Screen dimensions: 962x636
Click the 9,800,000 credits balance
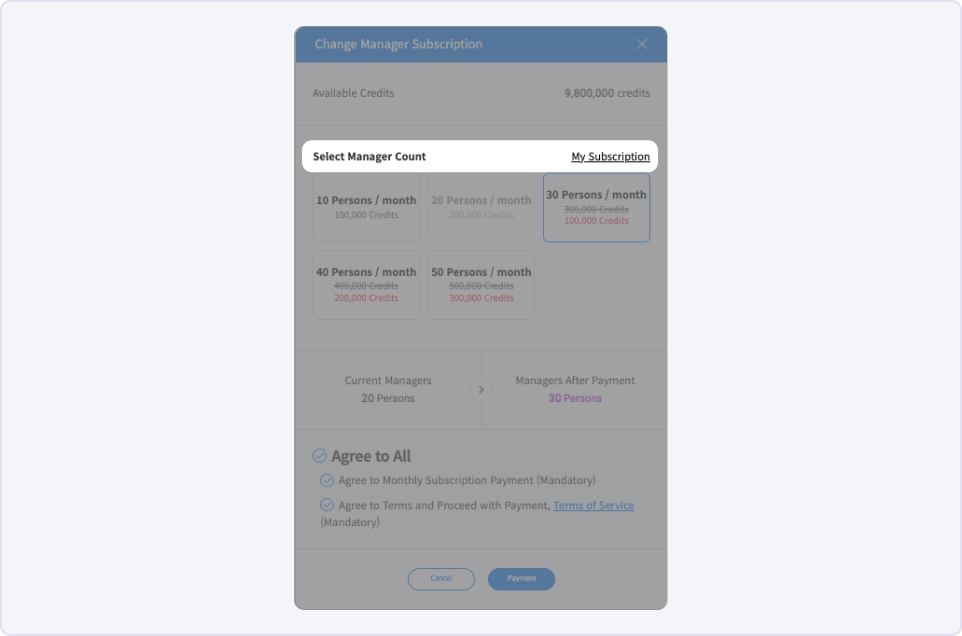pyautogui.click(x=607, y=93)
